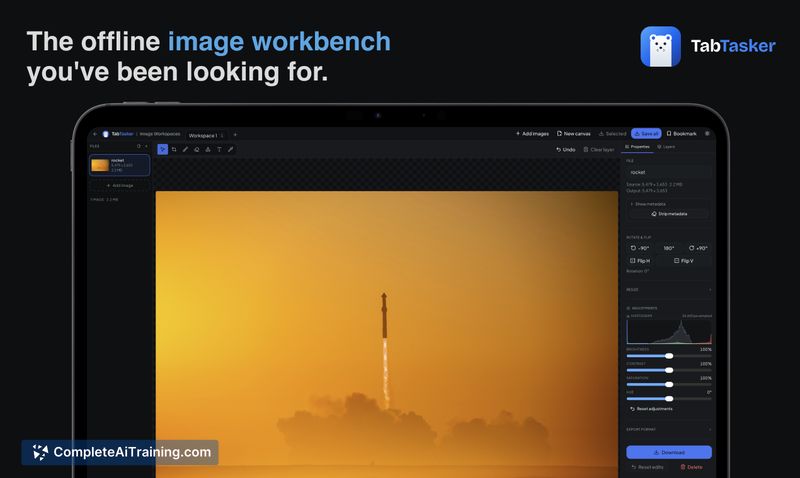Expand the Export Format section
Viewport: 800px width, 478px height.
[x=668, y=430]
